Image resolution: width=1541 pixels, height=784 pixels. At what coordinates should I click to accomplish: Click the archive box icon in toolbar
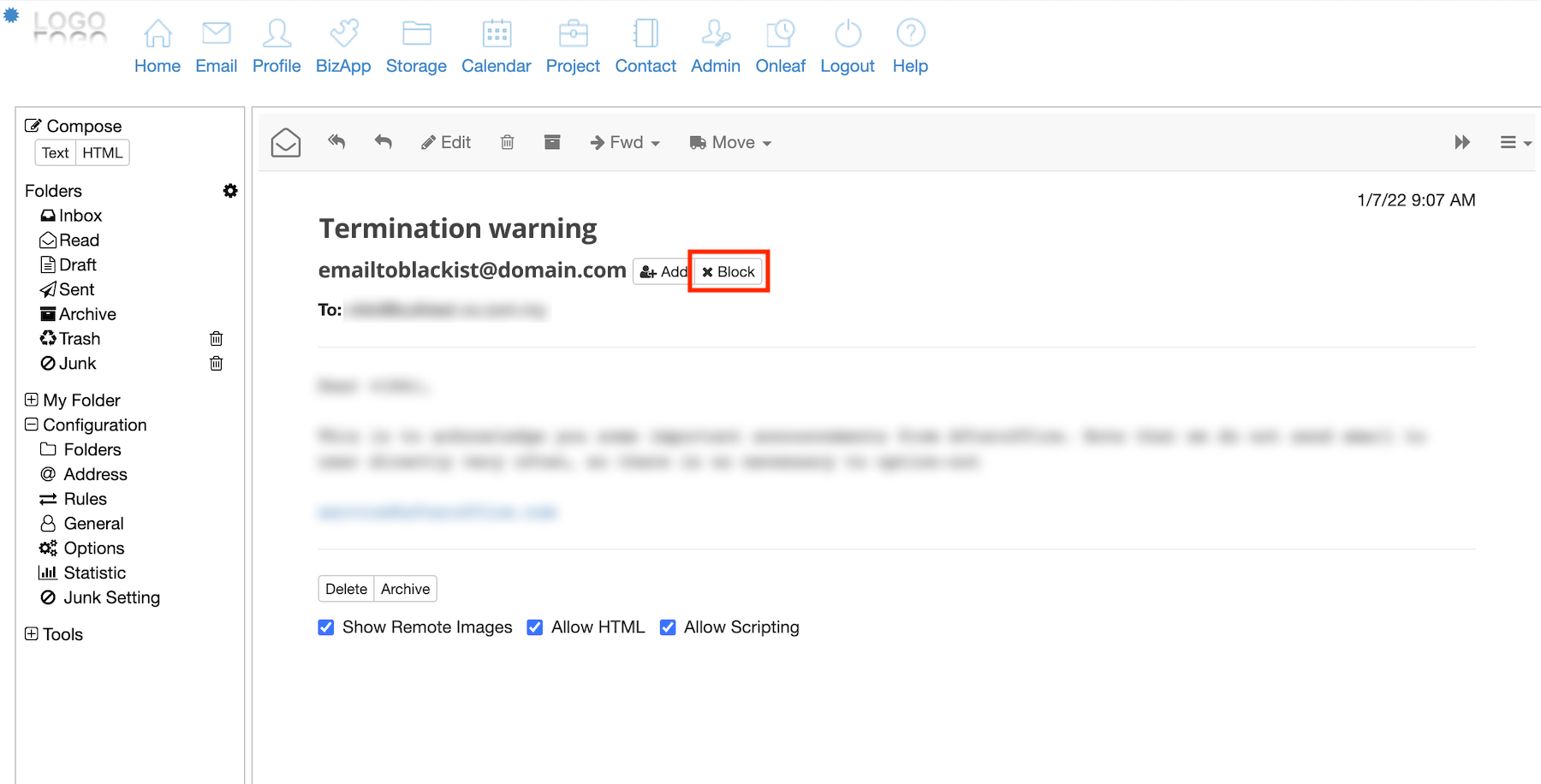(552, 142)
